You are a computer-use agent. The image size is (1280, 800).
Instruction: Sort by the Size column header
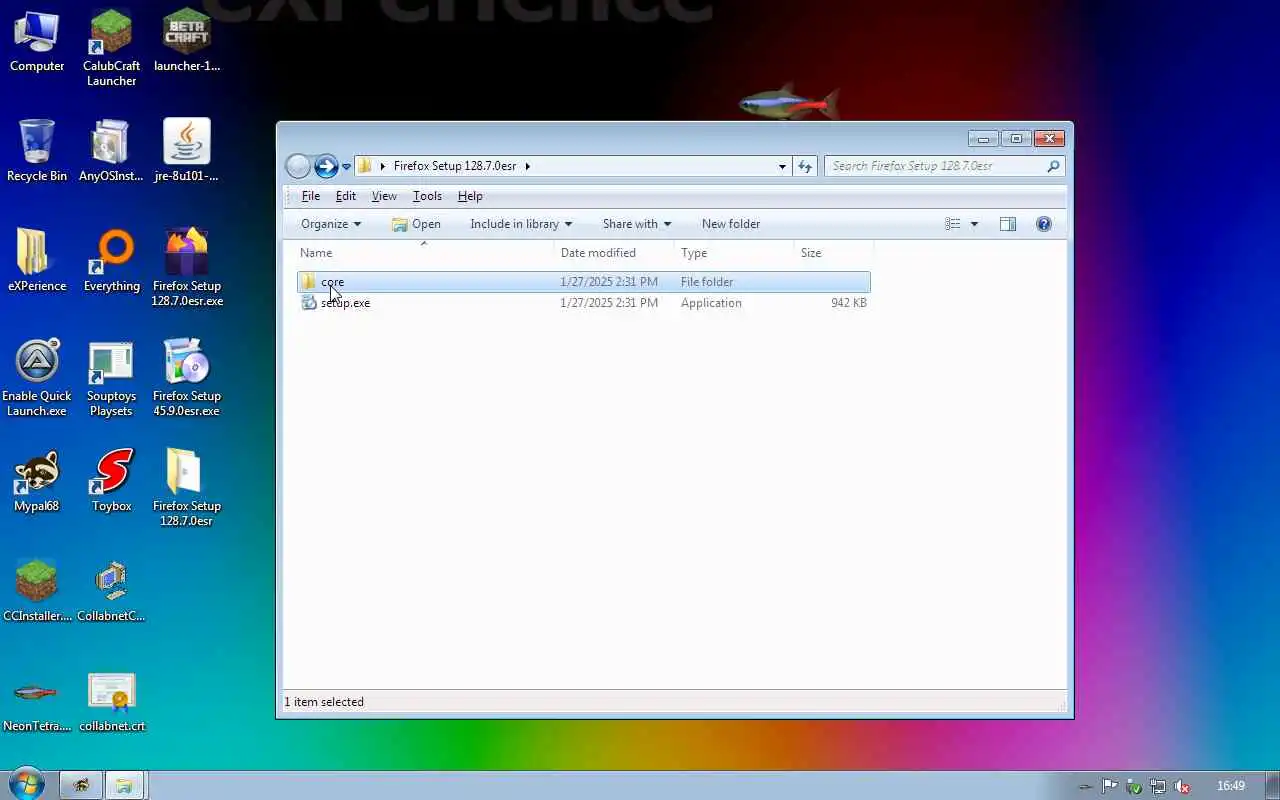coord(834,253)
